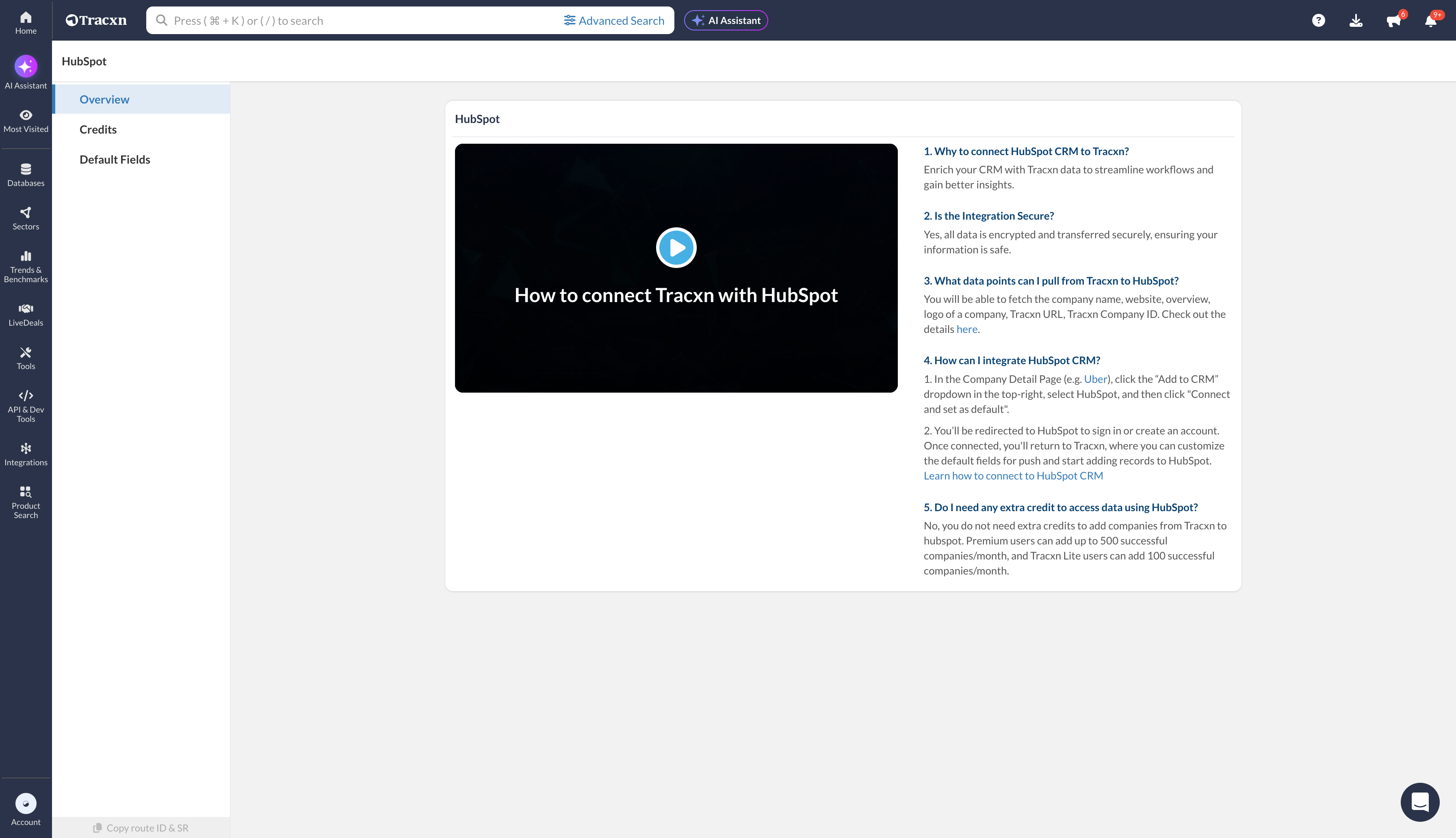This screenshot has height=838, width=1456.
Task: Click the search magnifier icon
Action: (162, 20)
